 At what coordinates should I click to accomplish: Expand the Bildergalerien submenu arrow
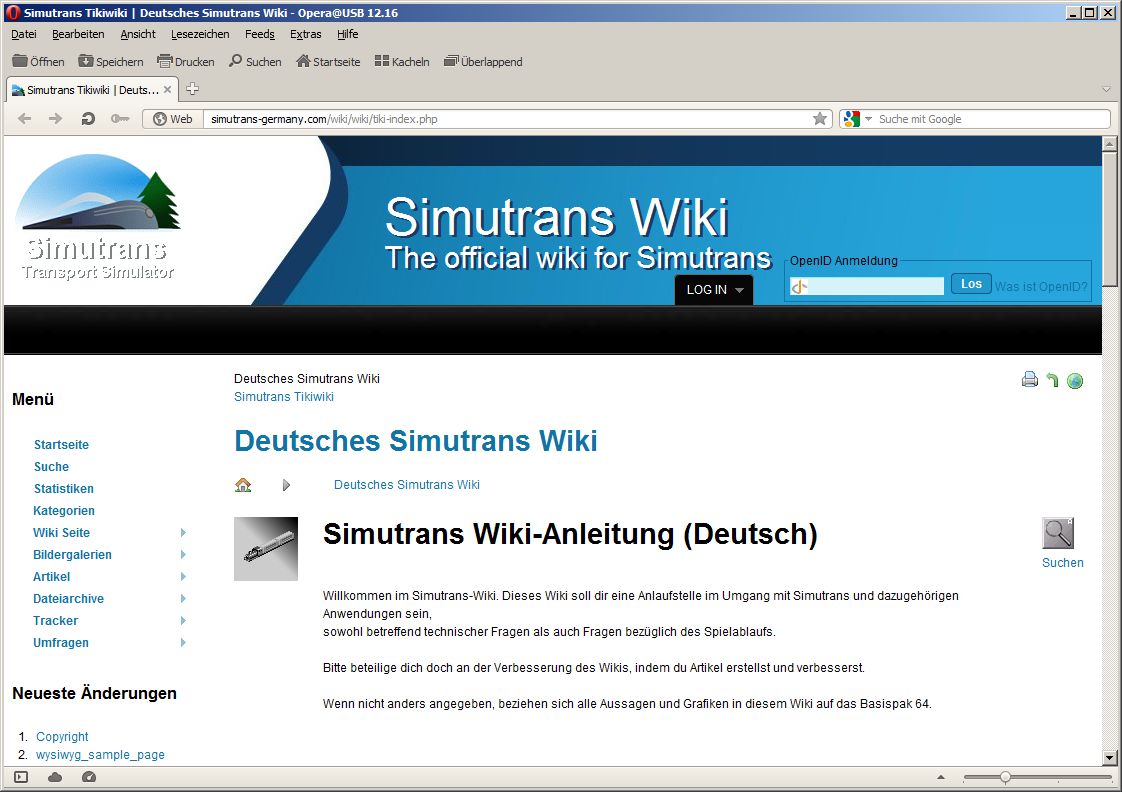pyautogui.click(x=183, y=555)
